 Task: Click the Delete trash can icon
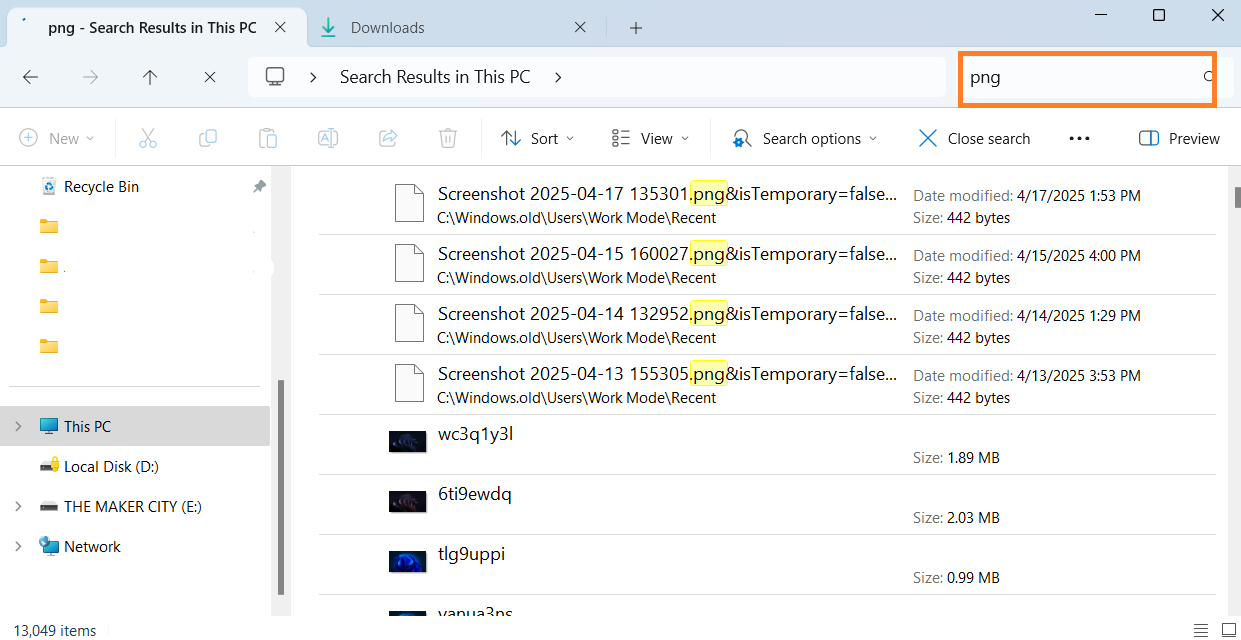click(x=448, y=138)
